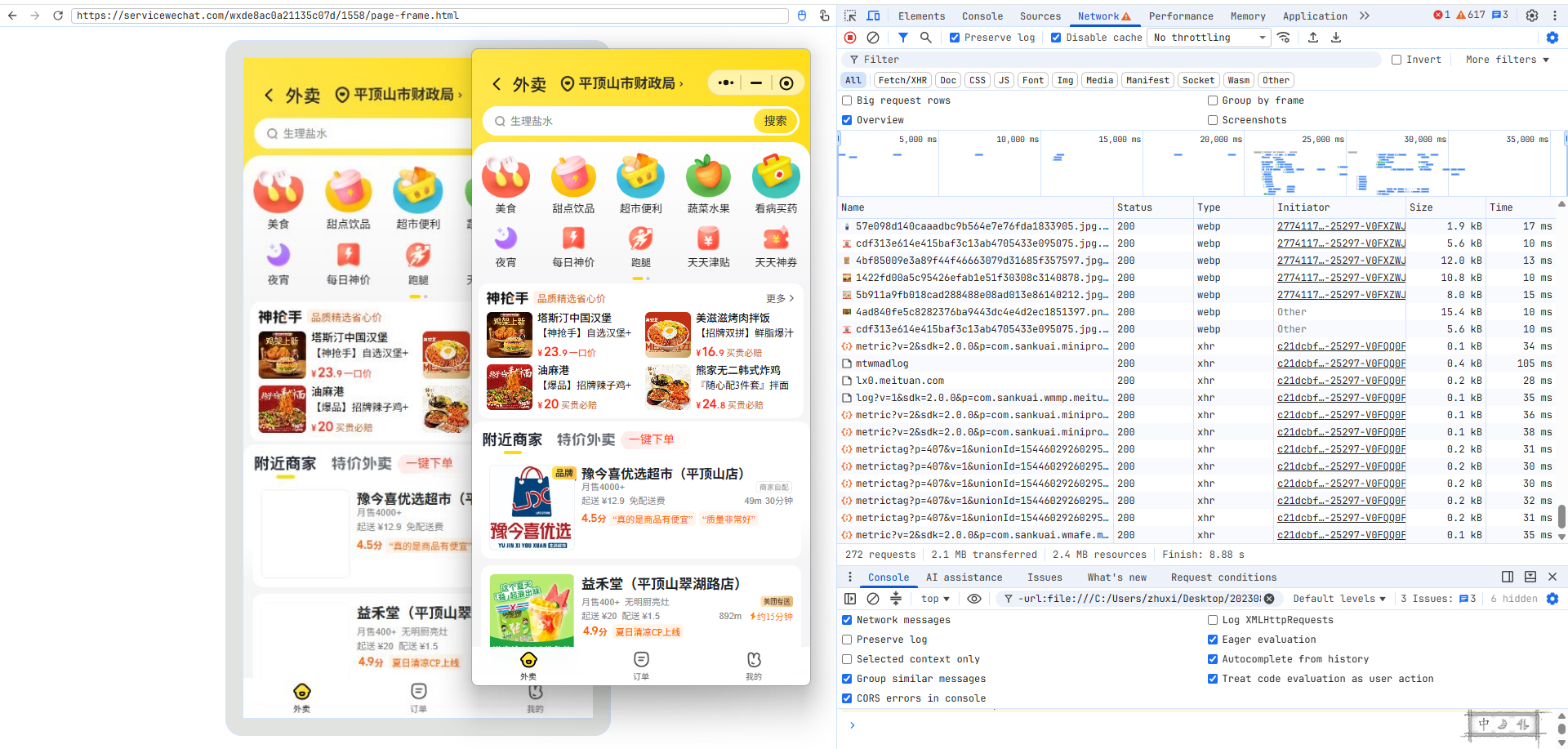Close the console drawer
The height and width of the screenshot is (749, 1568).
pos(1552,577)
